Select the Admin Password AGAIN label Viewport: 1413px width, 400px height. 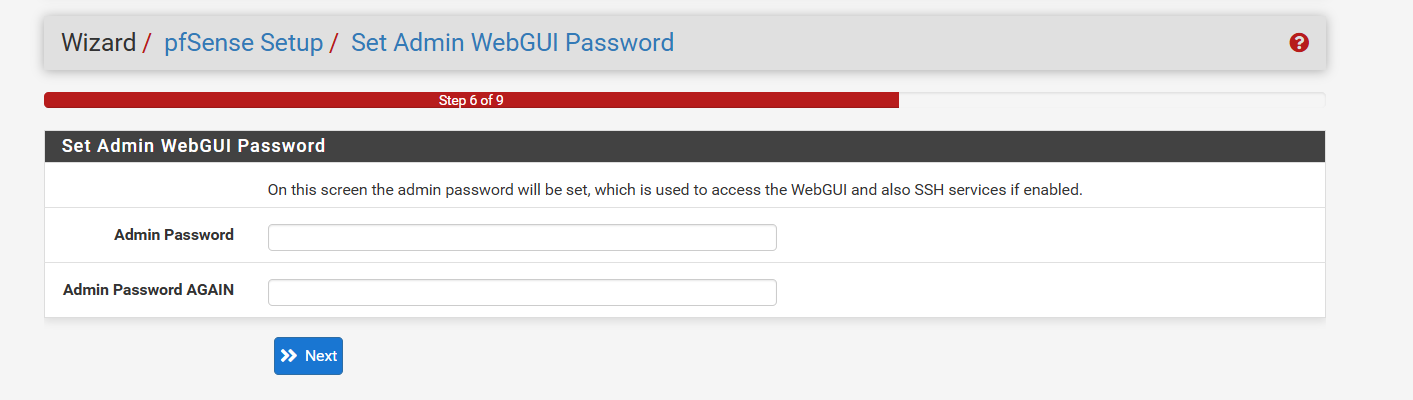click(x=148, y=290)
